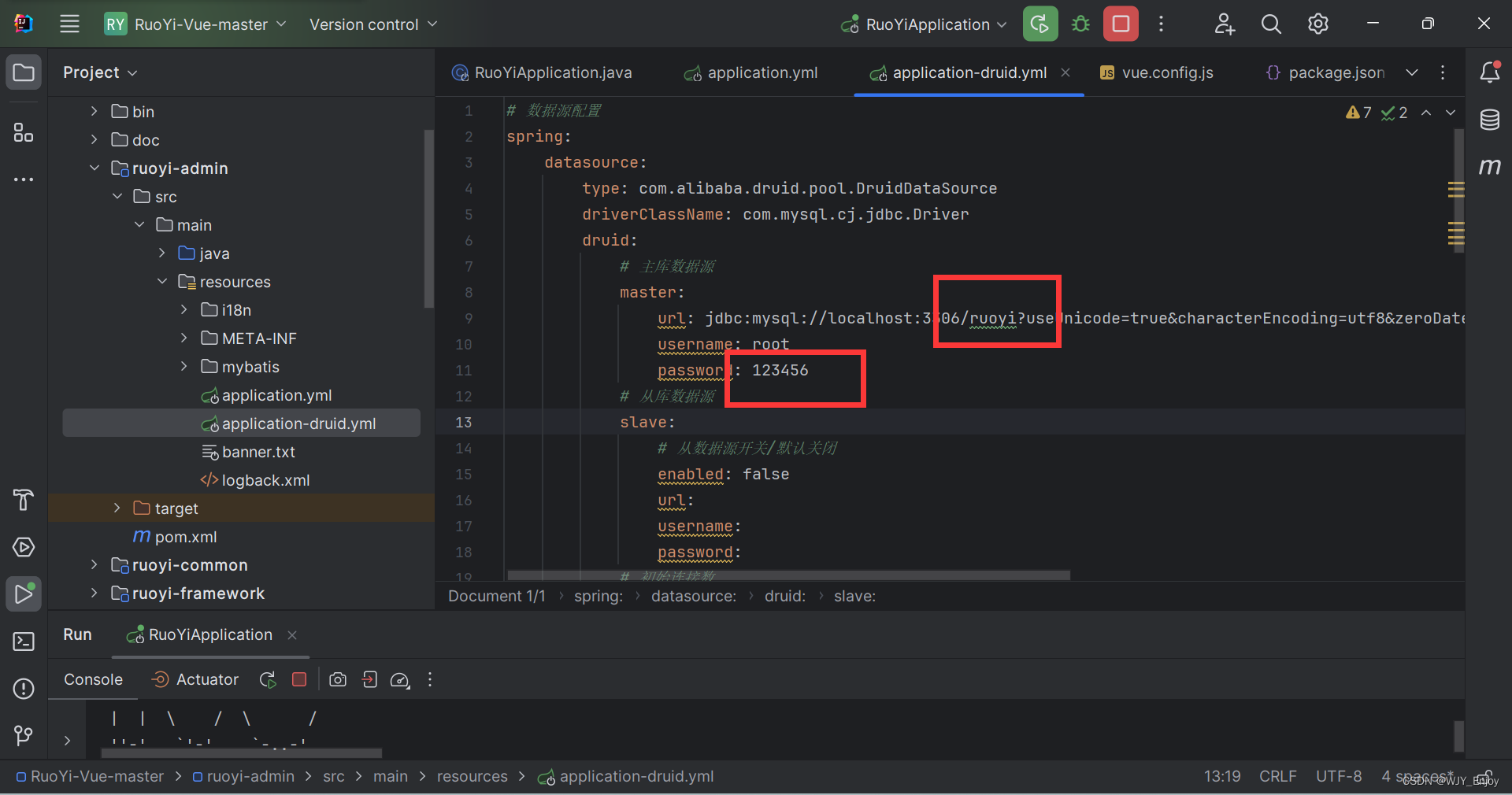
Task: Switch to the package.json tab
Action: click(1325, 72)
